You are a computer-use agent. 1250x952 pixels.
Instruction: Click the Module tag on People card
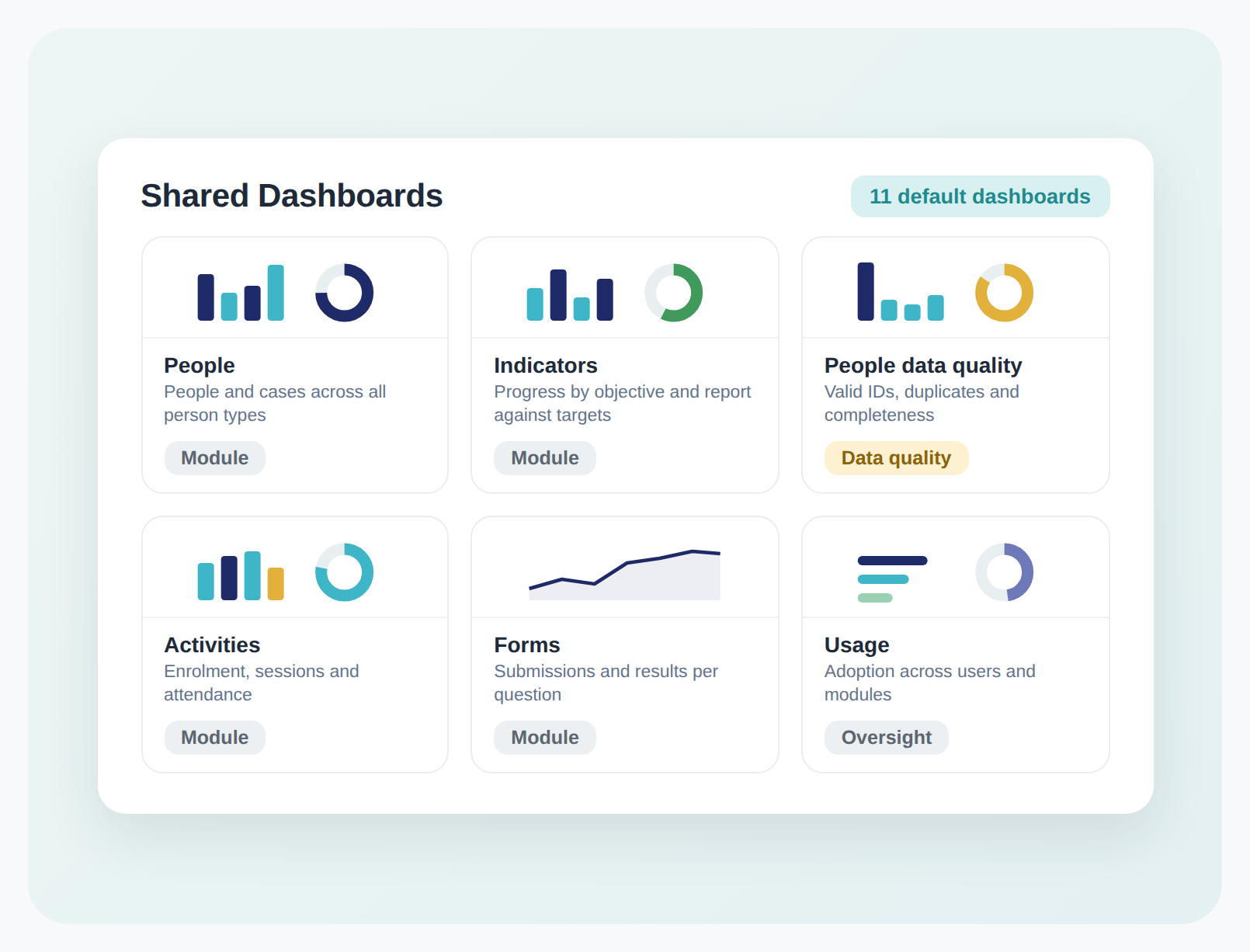pyautogui.click(x=215, y=458)
